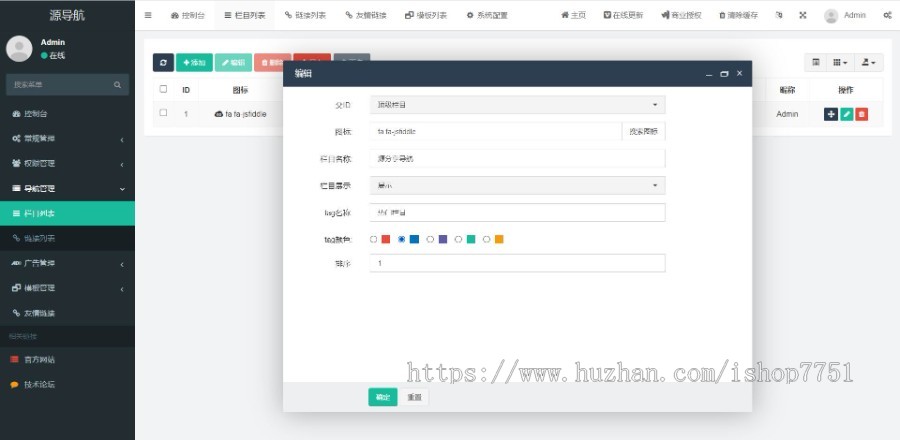Open the settings gears at top-right corner

pyautogui.click(x=887, y=15)
